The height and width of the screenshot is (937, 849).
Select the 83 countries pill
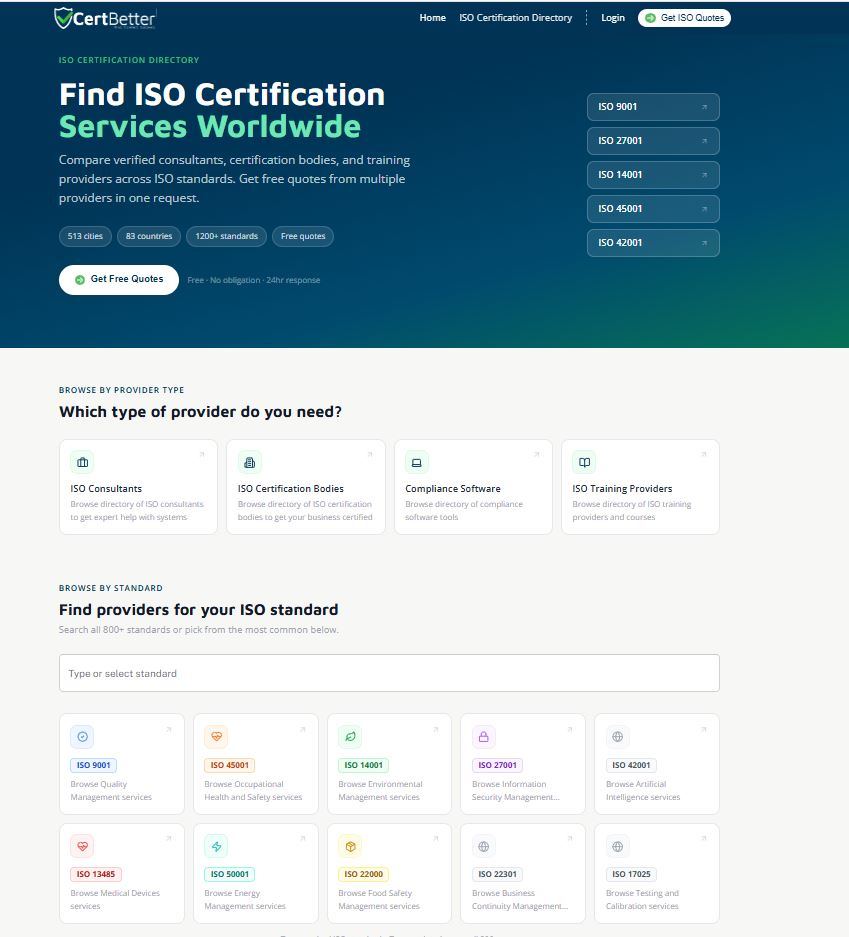pyautogui.click(x=149, y=236)
